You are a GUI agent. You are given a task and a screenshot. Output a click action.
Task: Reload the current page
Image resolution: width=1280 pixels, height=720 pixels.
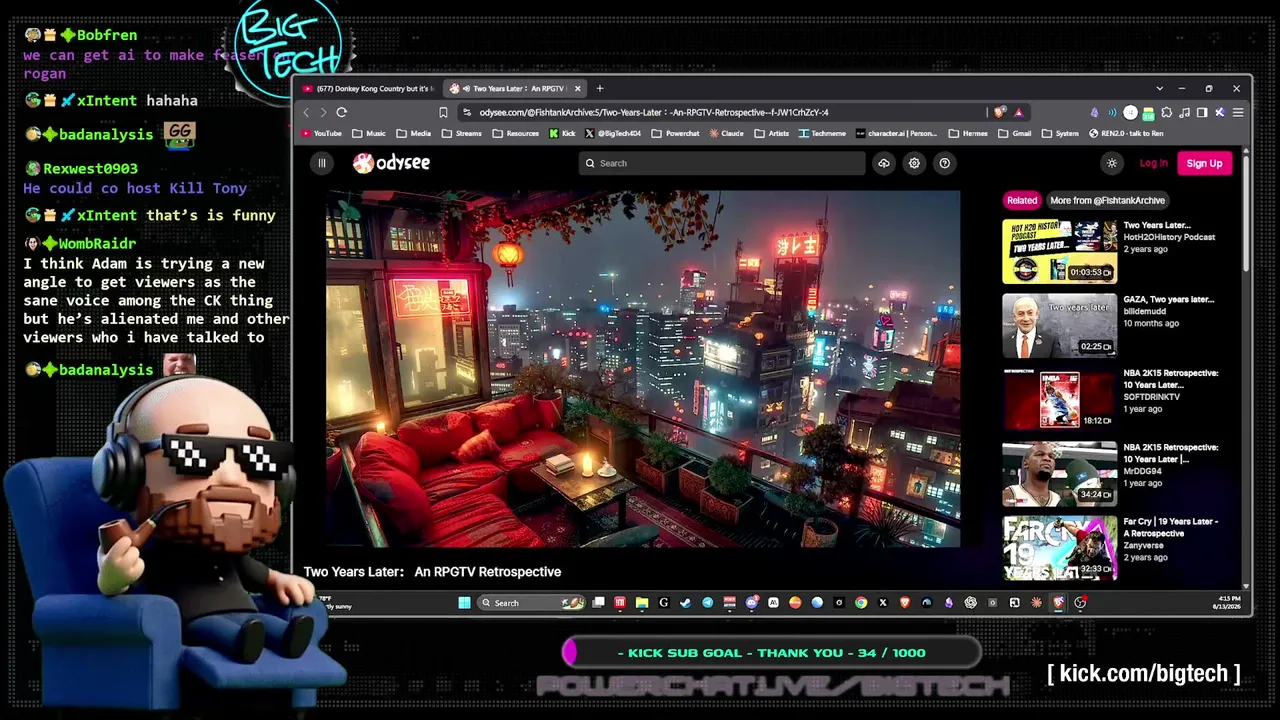[x=341, y=112]
